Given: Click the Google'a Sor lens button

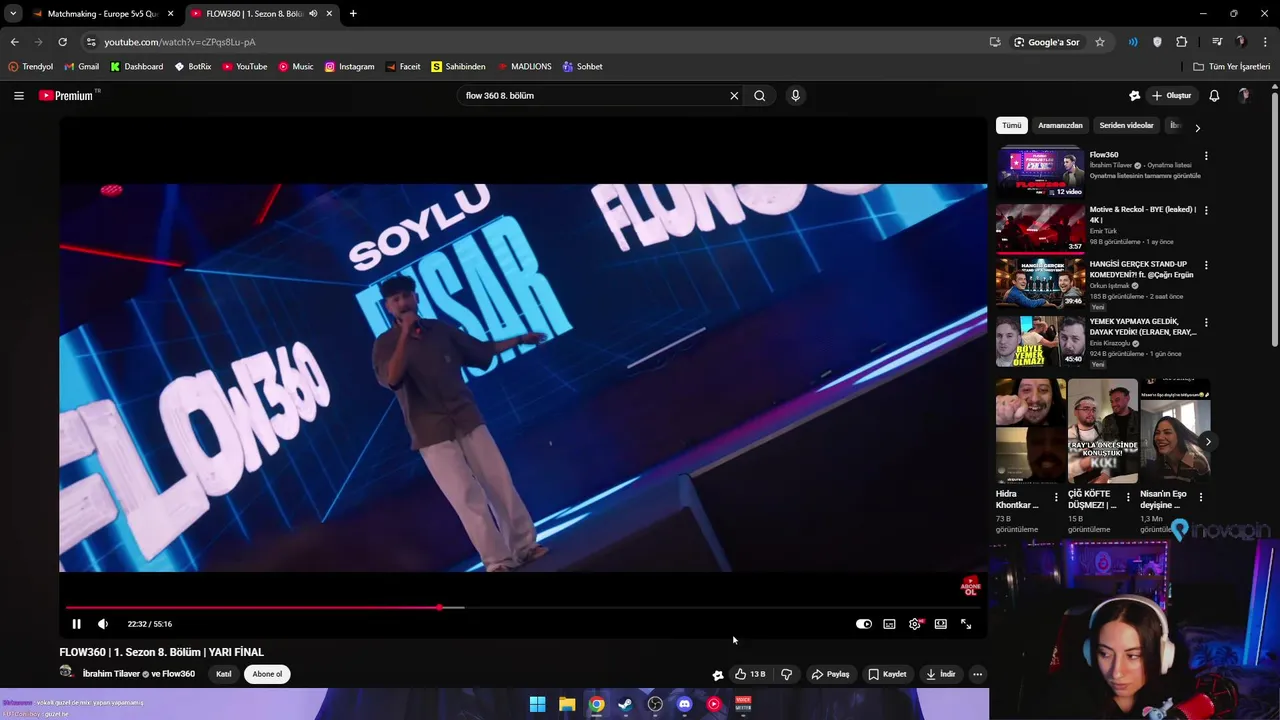Looking at the screenshot, I should 1046,42.
